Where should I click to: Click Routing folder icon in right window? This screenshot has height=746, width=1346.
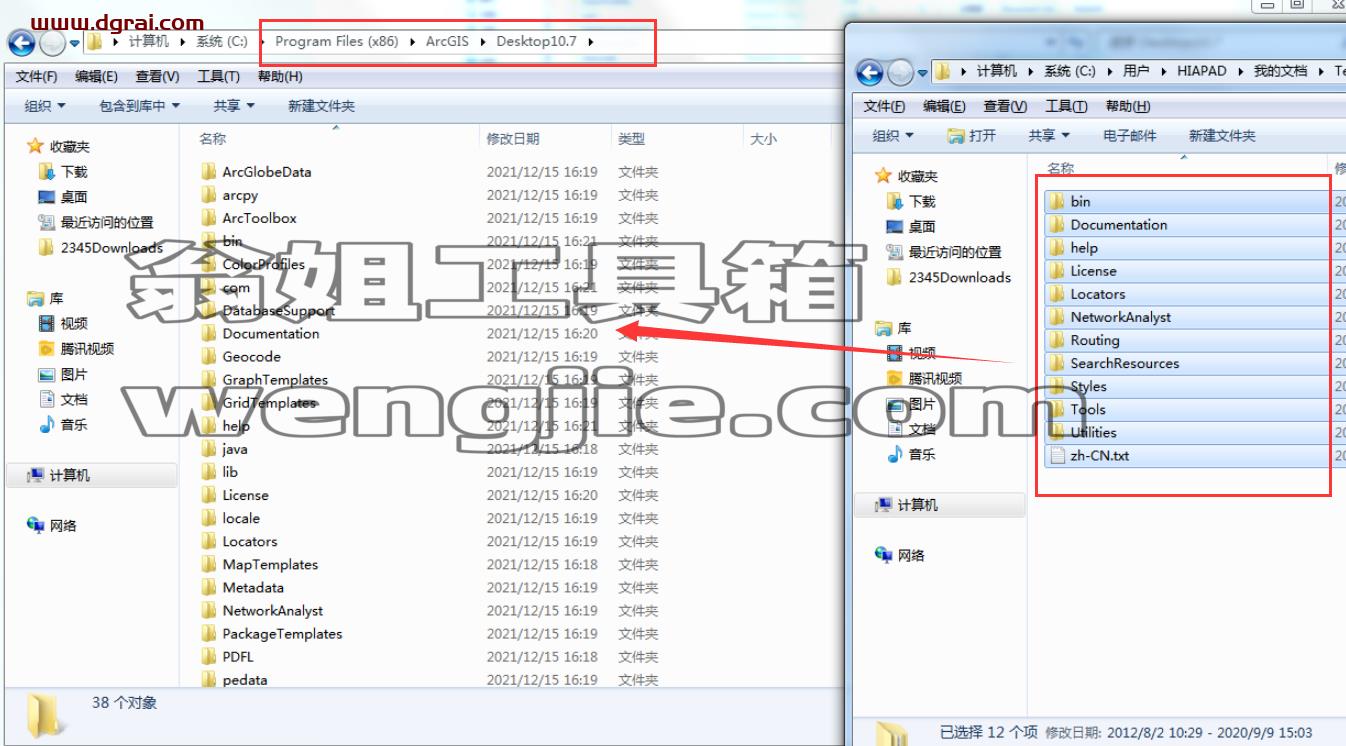1056,340
